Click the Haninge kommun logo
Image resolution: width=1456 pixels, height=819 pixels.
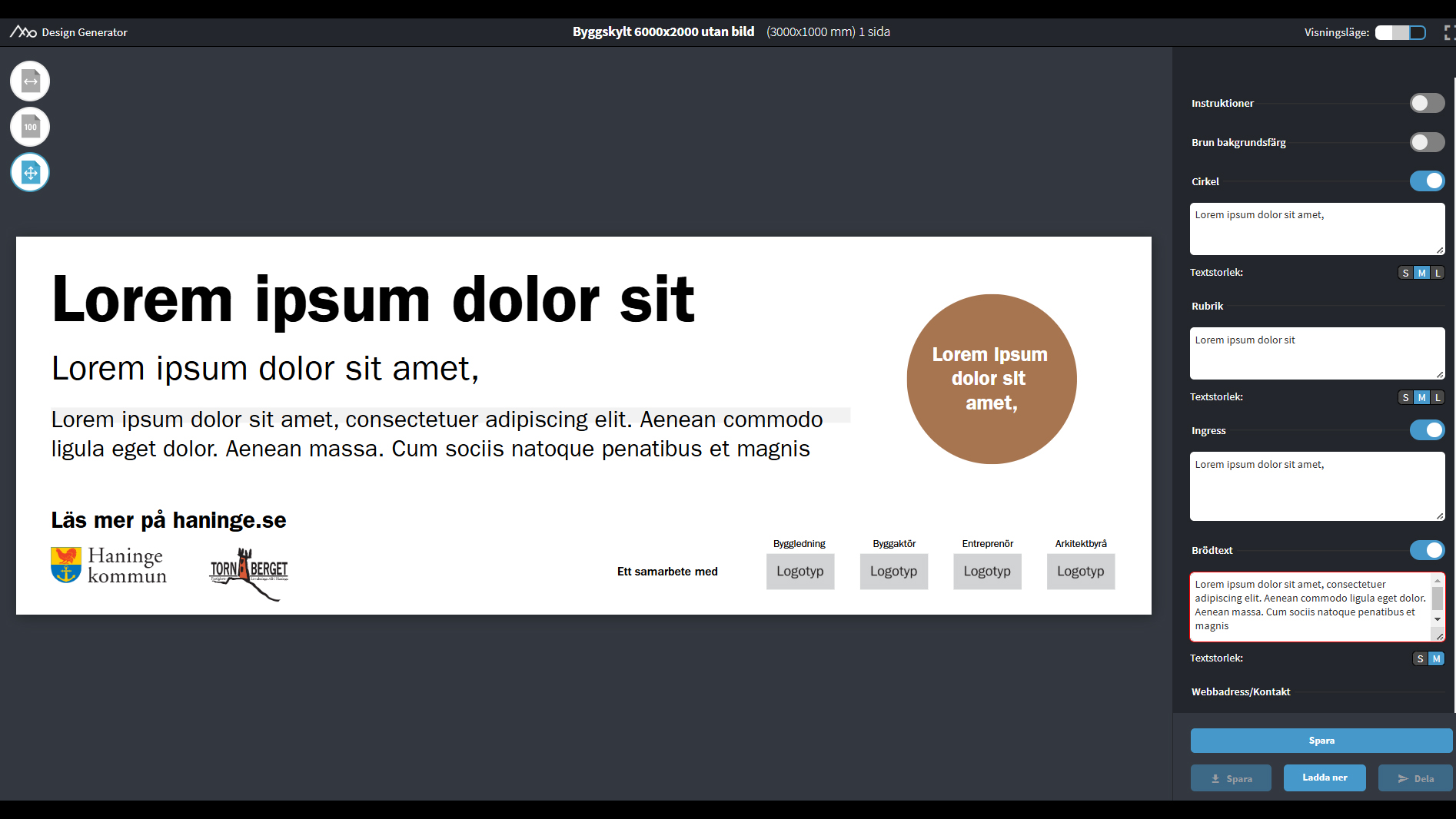coord(108,566)
